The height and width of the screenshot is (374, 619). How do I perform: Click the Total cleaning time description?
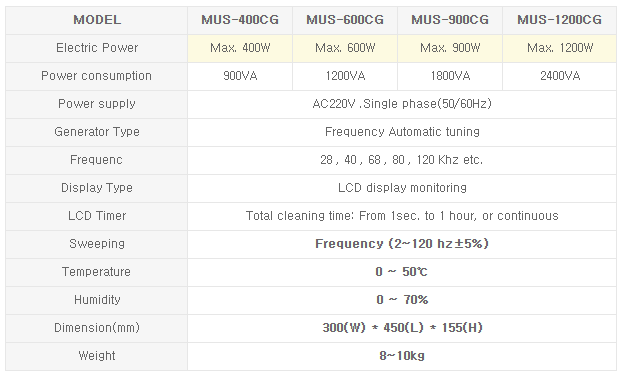(x=402, y=216)
